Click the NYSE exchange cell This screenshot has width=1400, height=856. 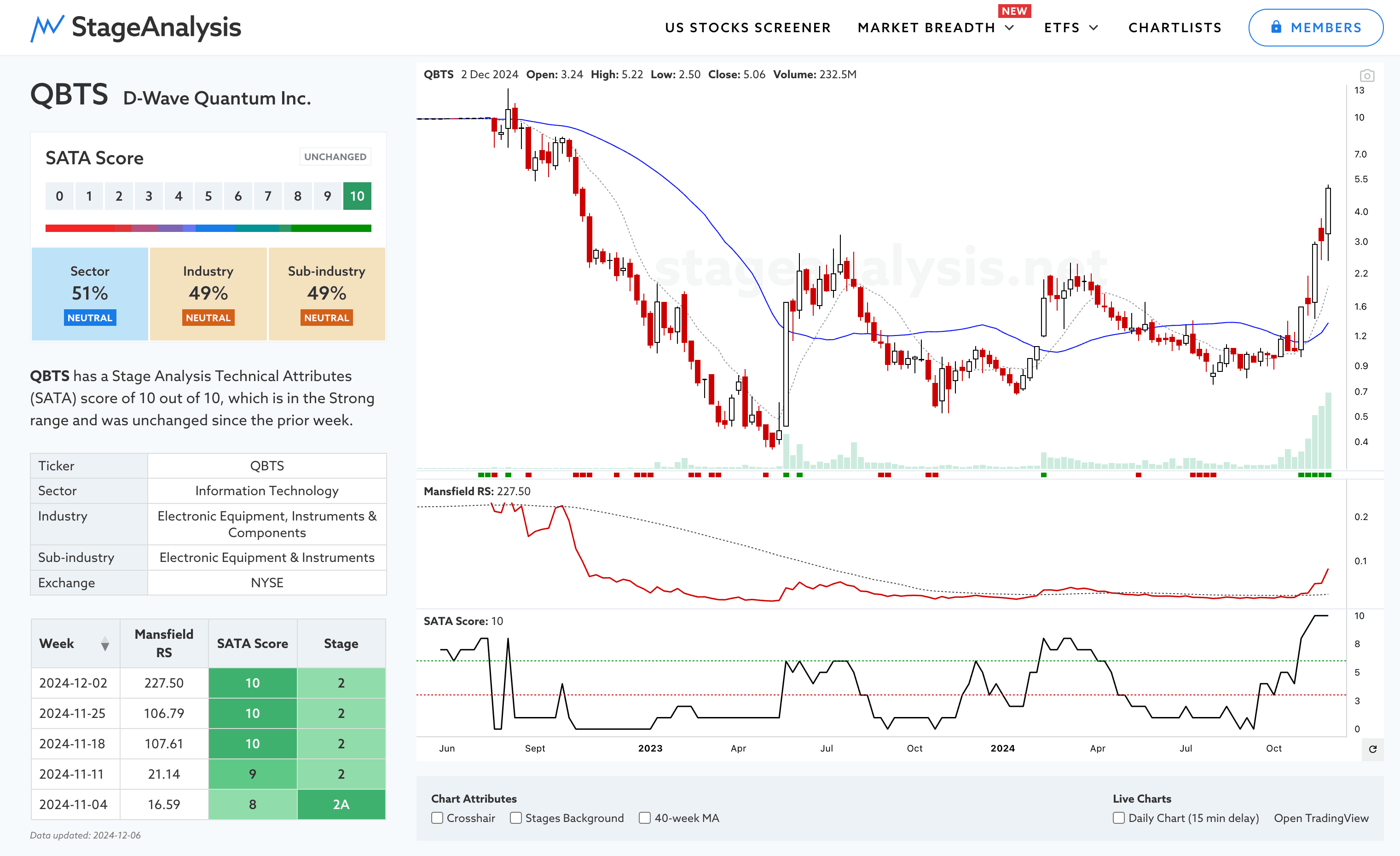click(x=267, y=583)
